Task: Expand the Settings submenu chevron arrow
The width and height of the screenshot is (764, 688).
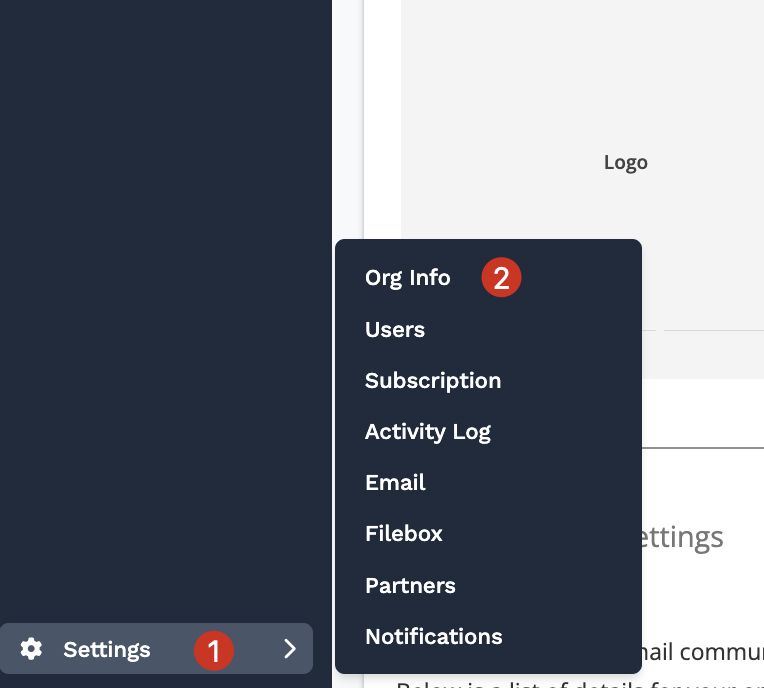Action: (x=290, y=649)
